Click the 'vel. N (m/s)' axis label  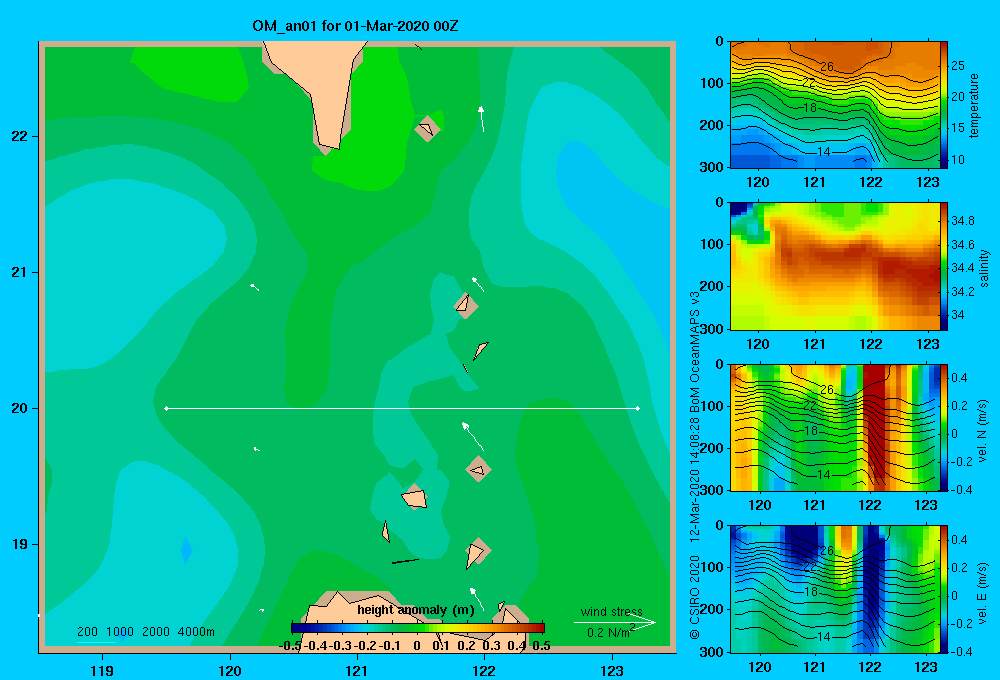tap(982, 431)
